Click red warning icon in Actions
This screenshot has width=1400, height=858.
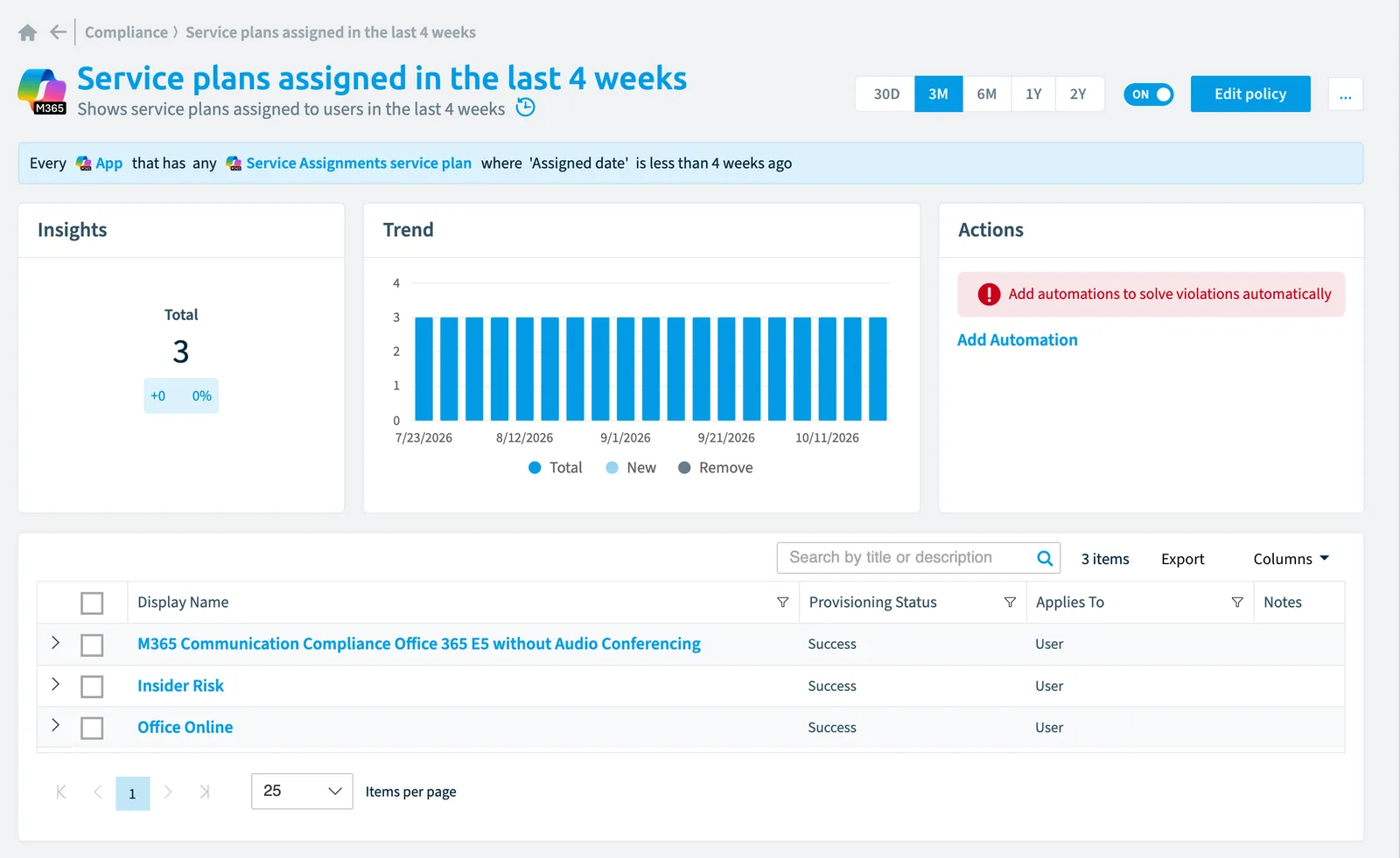[x=989, y=295]
